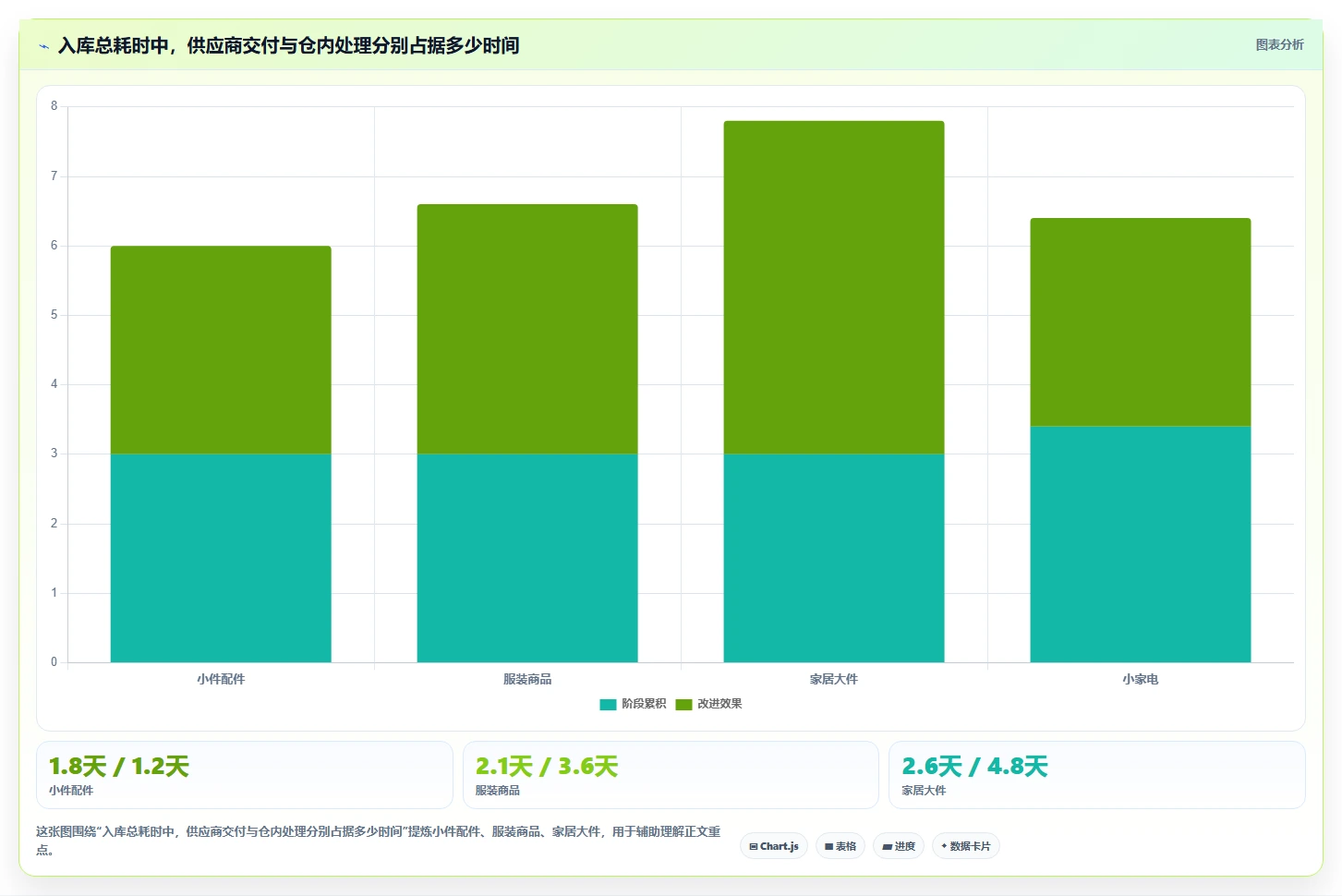Screen dimensions: 1342x896
Task: Click the icon inside the Chart.js chip
Action: coord(754,846)
